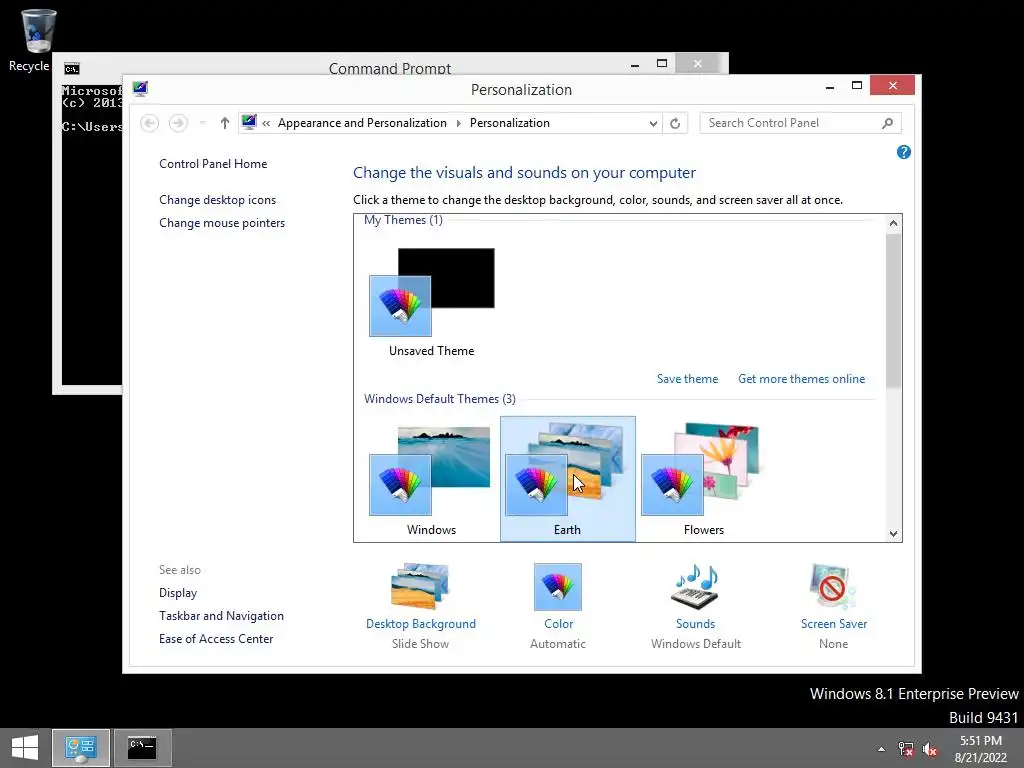Select the Windows default theme
1024x768 pixels.
click(432, 479)
